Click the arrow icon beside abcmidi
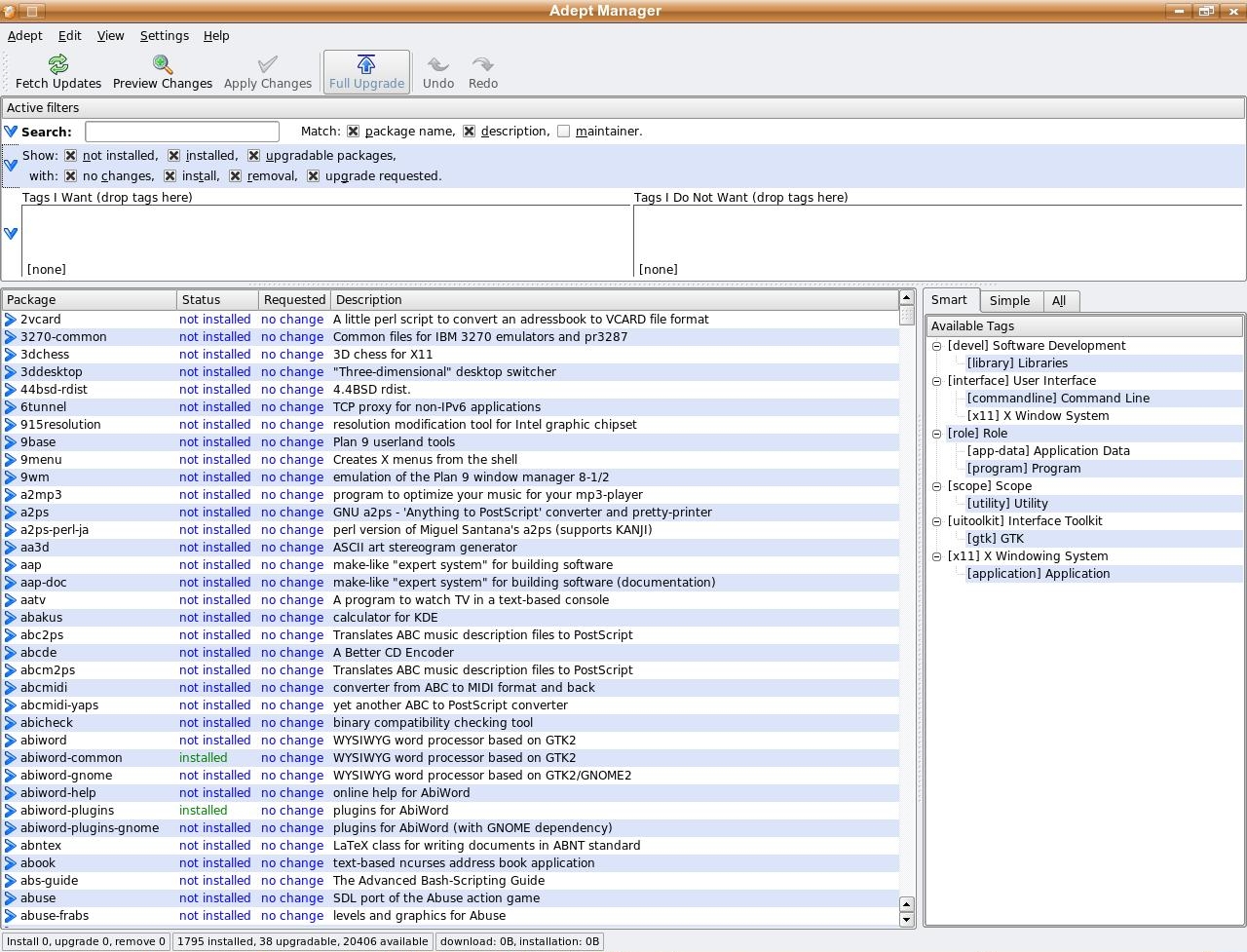 click(x=11, y=688)
